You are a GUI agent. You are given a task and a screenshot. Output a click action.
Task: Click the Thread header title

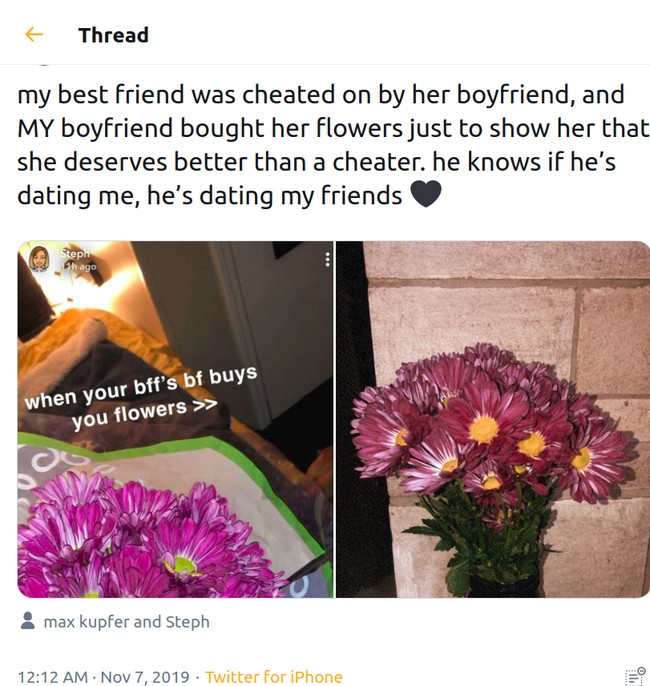tap(113, 35)
